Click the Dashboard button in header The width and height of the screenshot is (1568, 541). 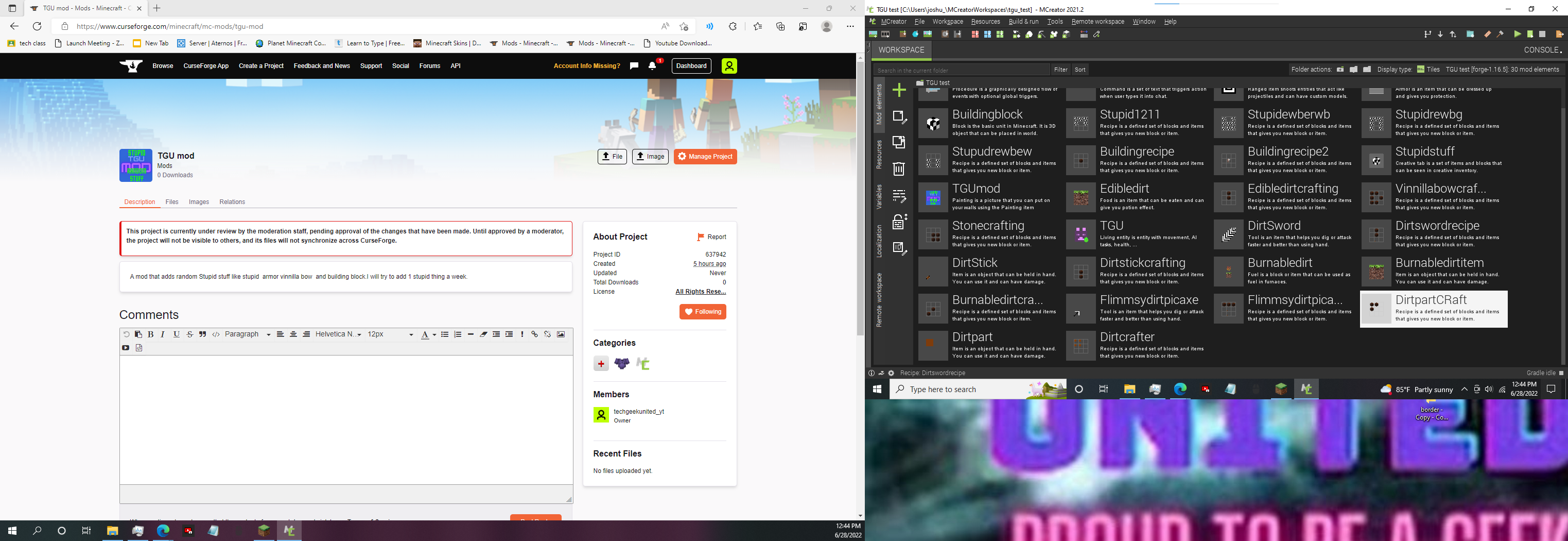(x=691, y=66)
